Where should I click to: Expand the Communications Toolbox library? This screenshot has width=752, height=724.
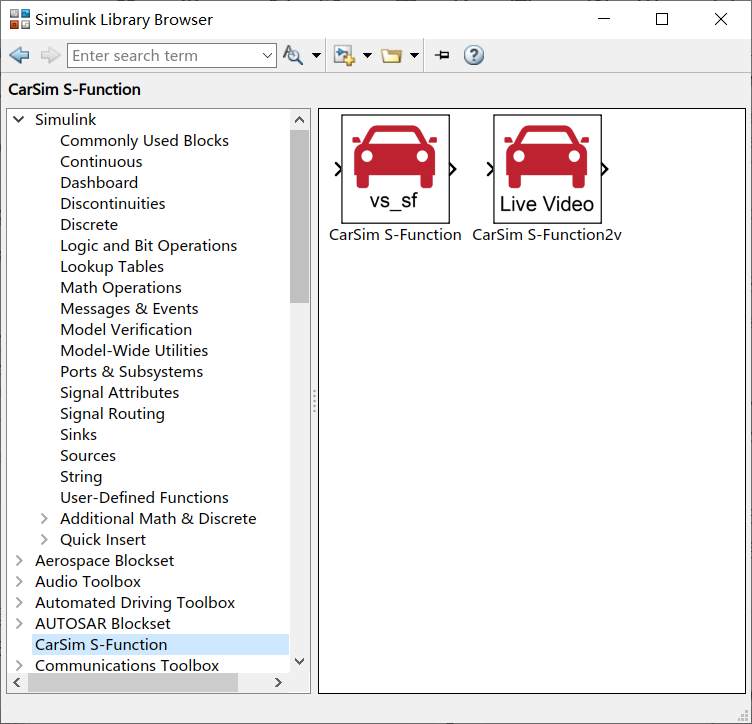point(19,666)
